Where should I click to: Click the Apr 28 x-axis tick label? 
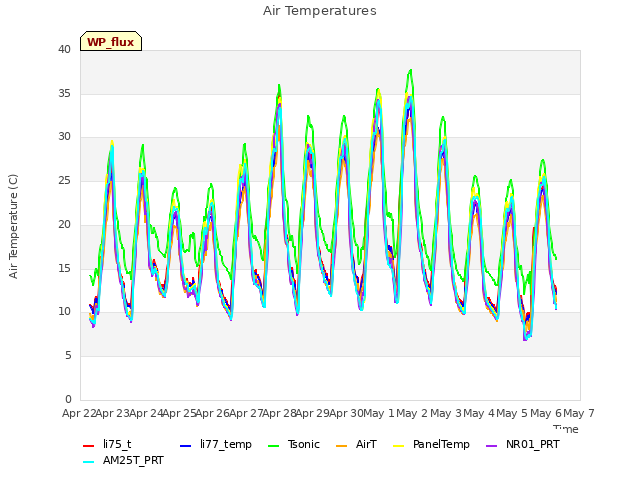coord(279,413)
